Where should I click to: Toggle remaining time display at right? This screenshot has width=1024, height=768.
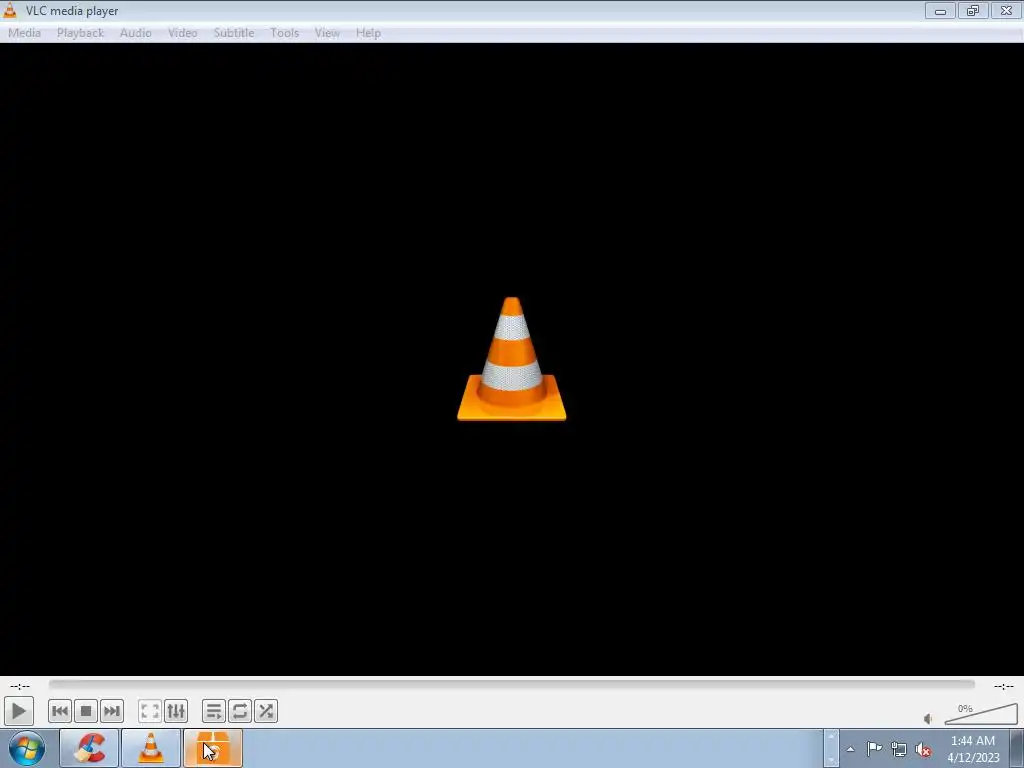tap(1004, 686)
